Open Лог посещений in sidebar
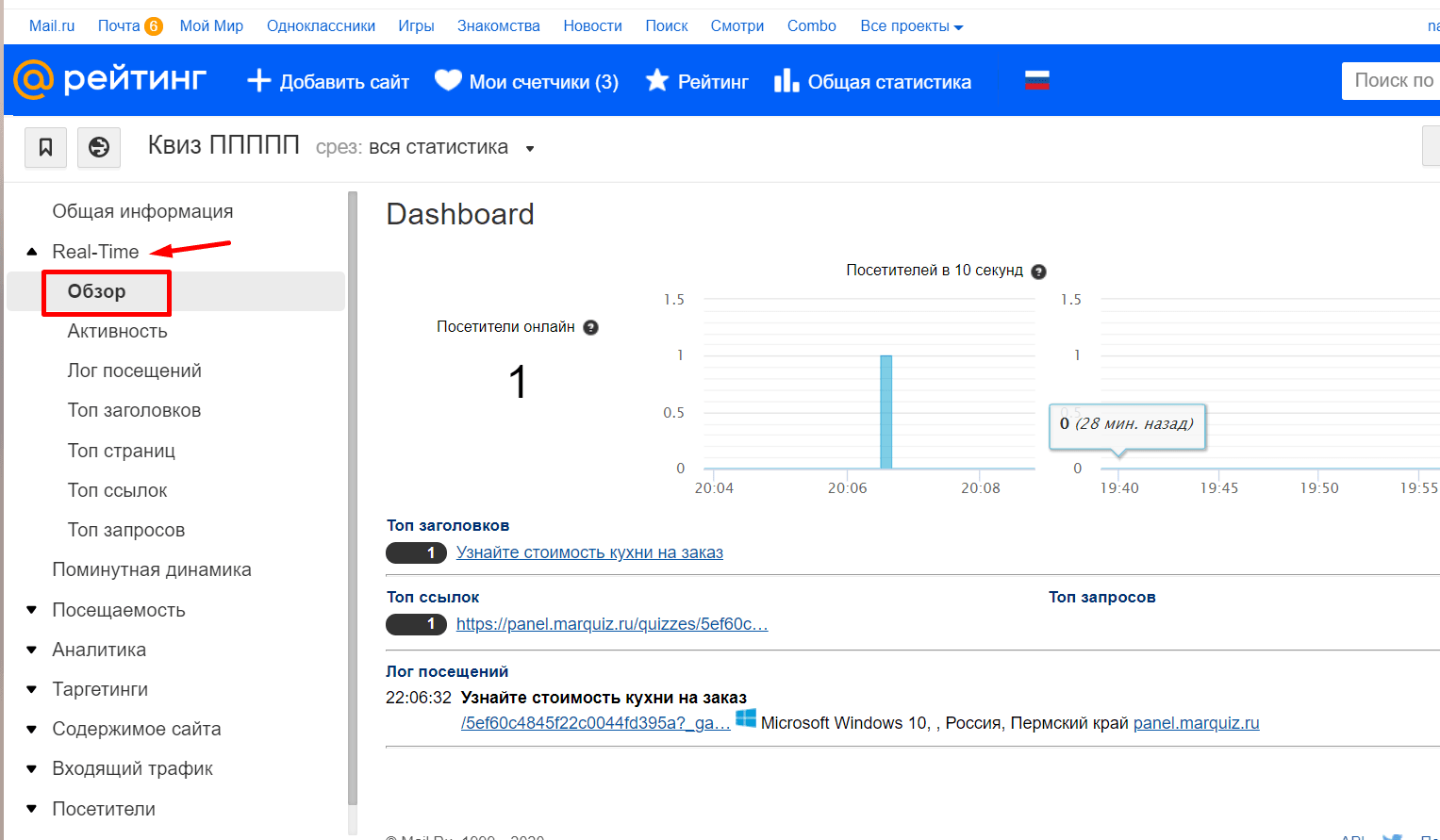 coord(134,371)
